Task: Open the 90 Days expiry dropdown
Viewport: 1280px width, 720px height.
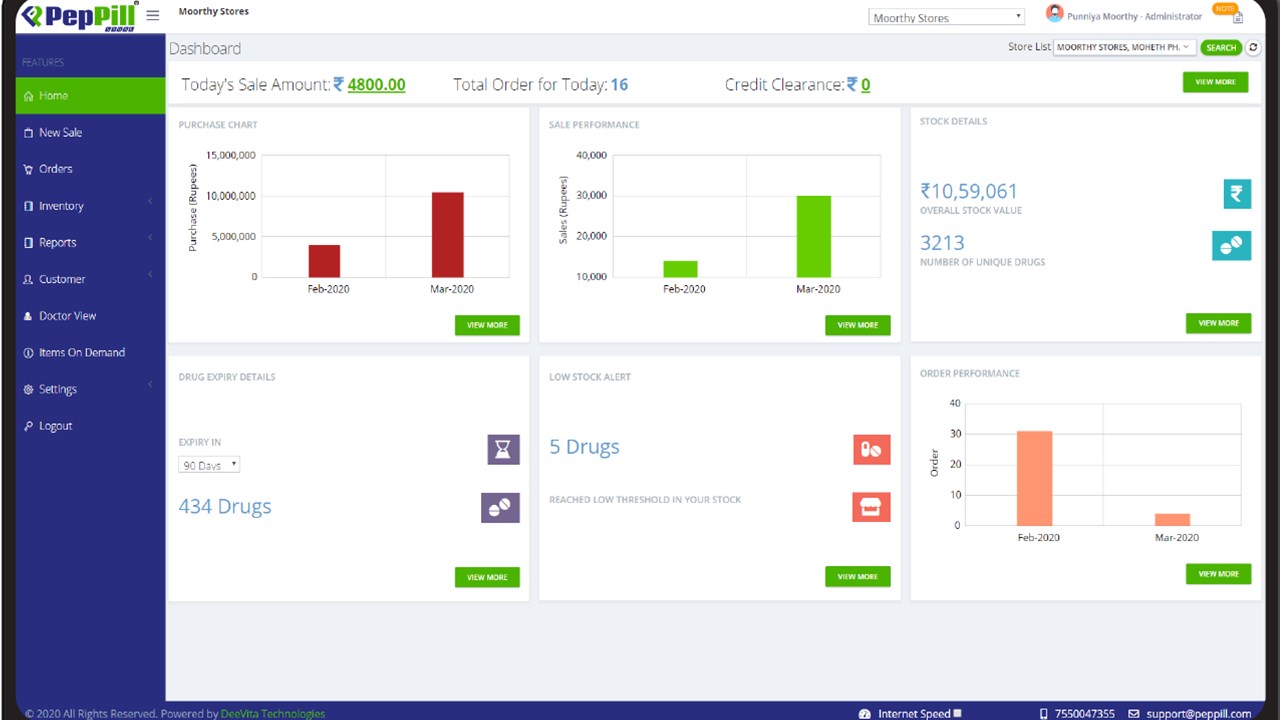Action: click(209, 465)
